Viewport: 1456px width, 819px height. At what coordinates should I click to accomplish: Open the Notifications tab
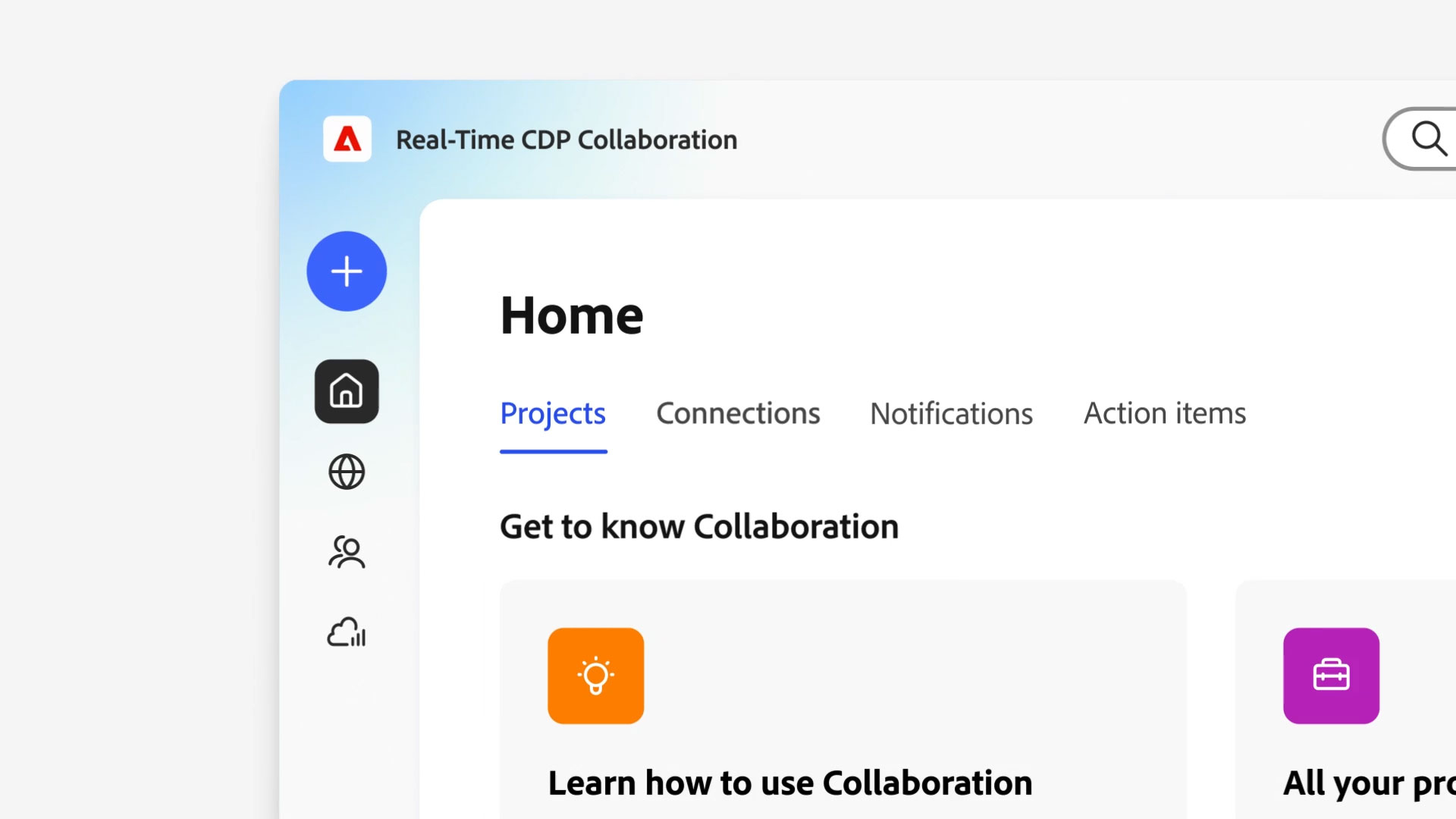(x=951, y=414)
